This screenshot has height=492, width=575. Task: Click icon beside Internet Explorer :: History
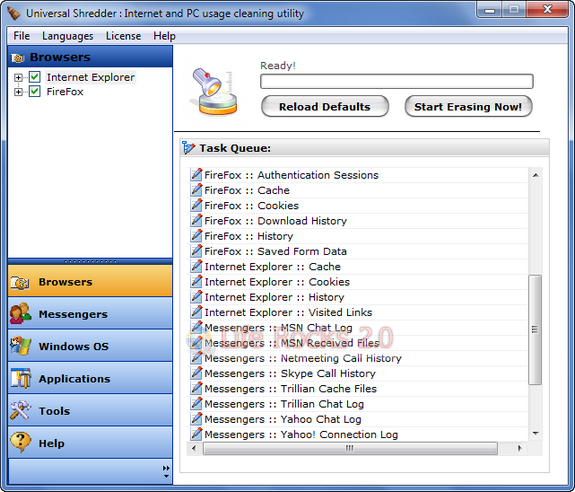[x=196, y=297]
